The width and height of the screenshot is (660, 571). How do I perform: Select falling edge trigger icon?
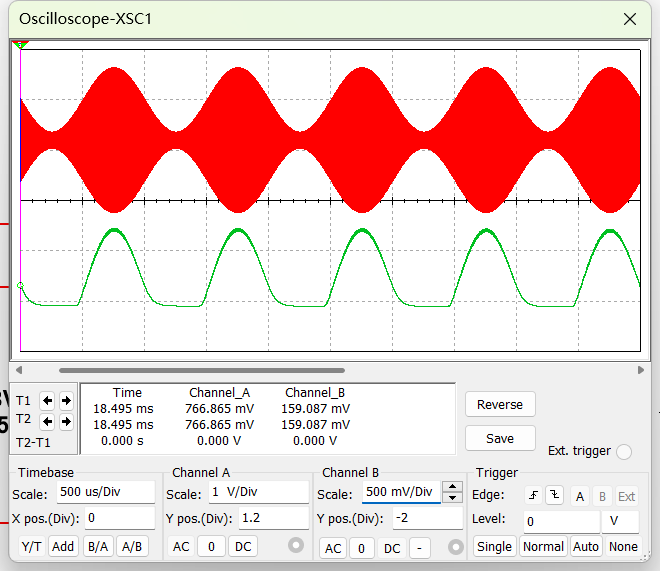pos(554,496)
